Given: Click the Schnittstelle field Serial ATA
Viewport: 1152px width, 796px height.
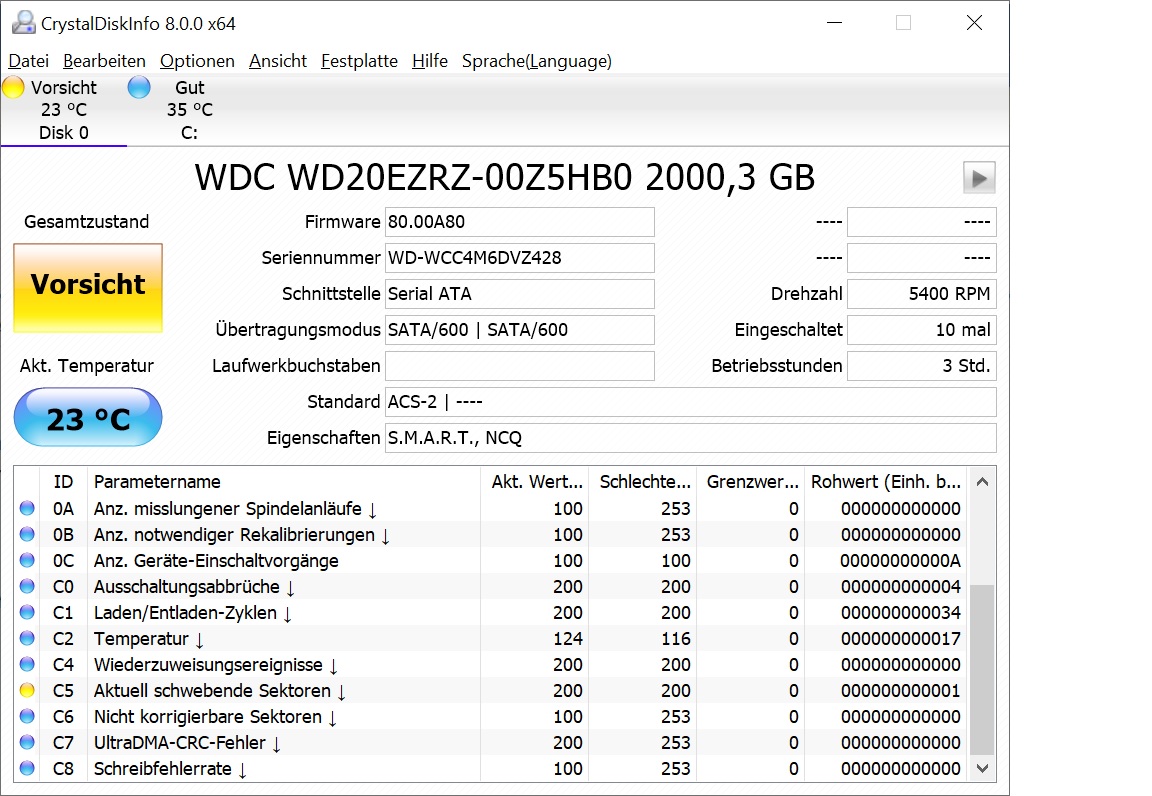Looking at the screenshot, I should click(x=519, y=294).
